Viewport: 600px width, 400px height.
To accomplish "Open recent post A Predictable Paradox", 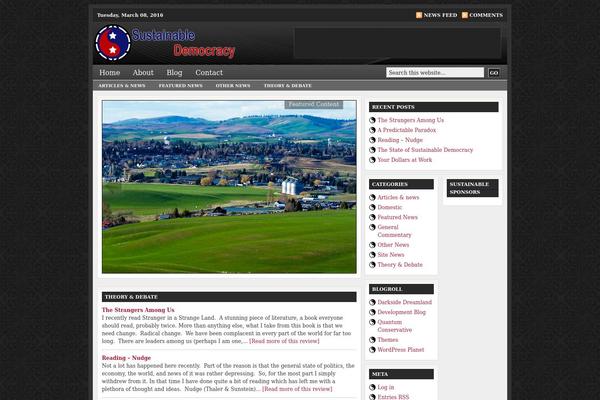I will click(406, 130).
